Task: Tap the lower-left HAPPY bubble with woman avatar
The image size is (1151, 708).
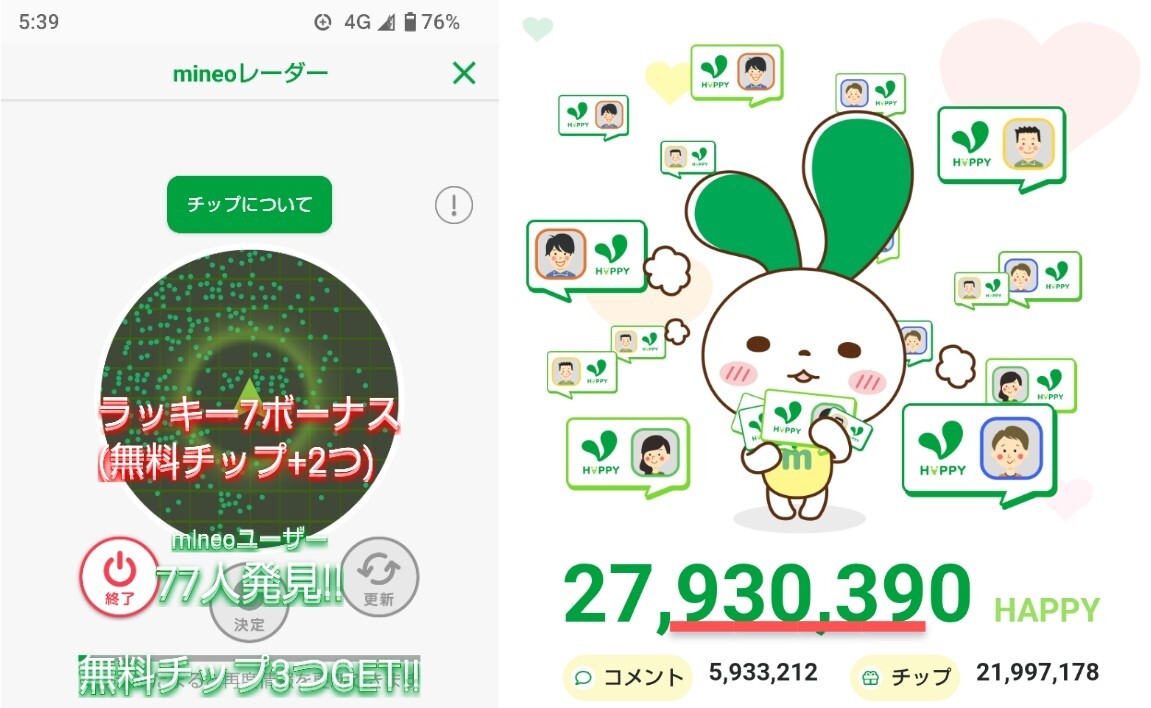Action: [x=628, y=456]
